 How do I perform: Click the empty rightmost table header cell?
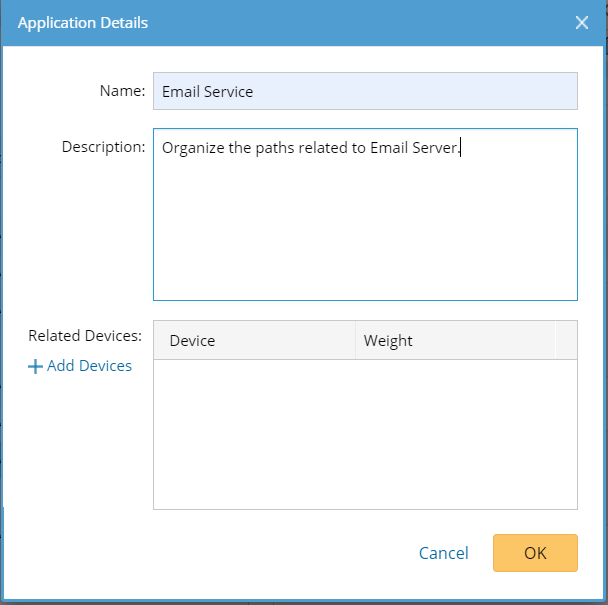click(x=566, y=341)
